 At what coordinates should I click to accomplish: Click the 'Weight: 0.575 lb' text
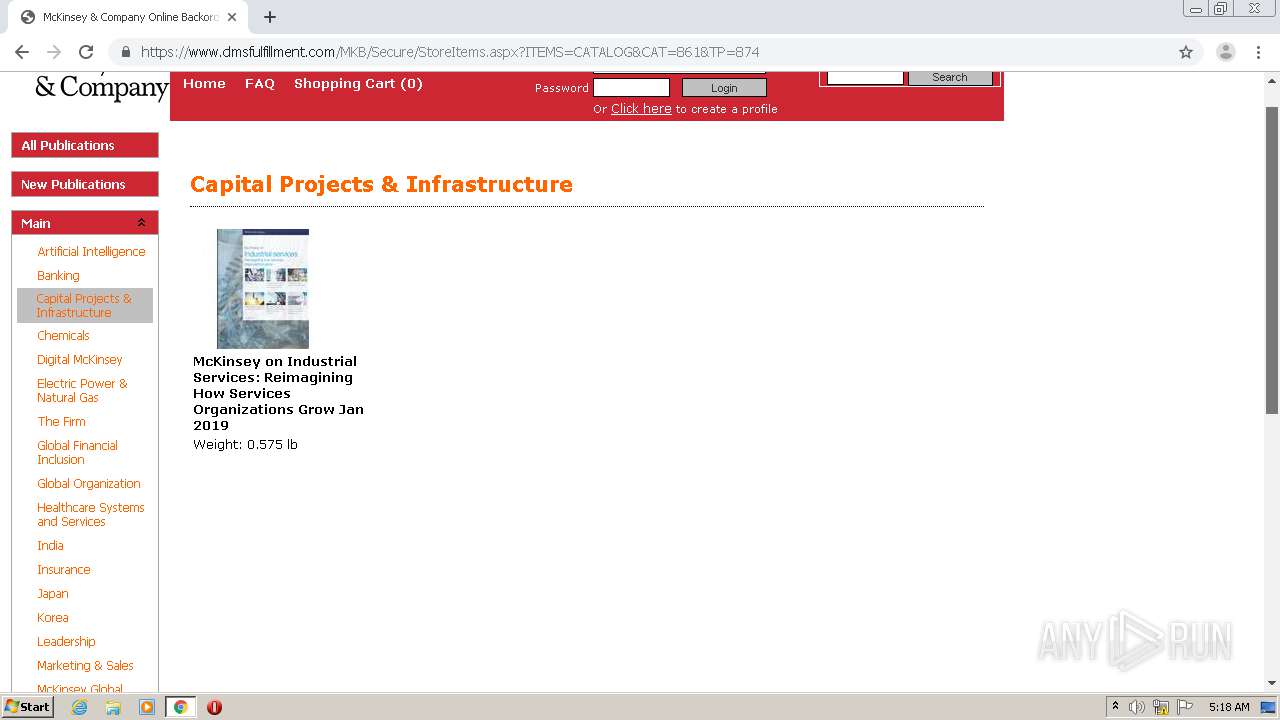[x=245, y=445]
